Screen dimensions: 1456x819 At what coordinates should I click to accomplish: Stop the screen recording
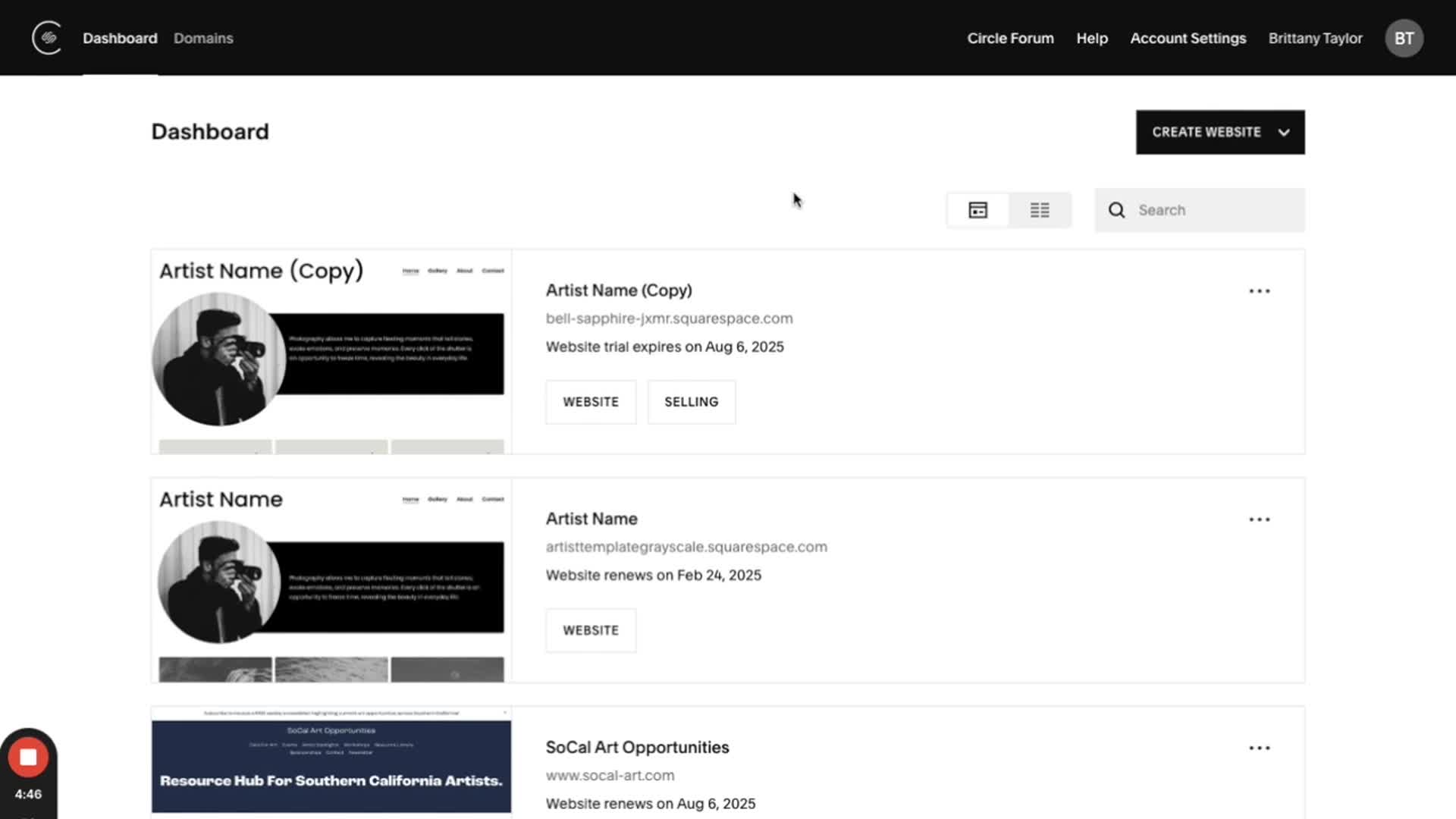click(x=28, y=757)
